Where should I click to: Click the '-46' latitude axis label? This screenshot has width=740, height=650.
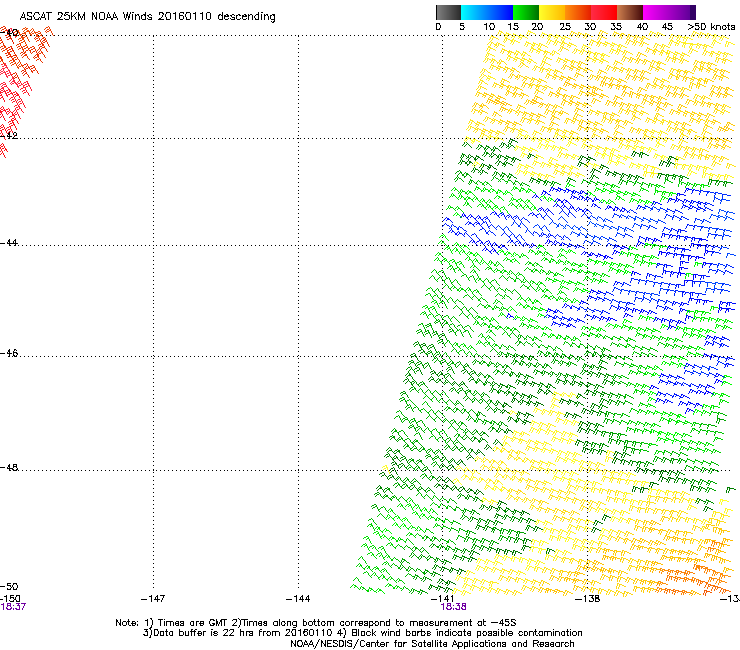pyautogui.click(x=9, y=353)
